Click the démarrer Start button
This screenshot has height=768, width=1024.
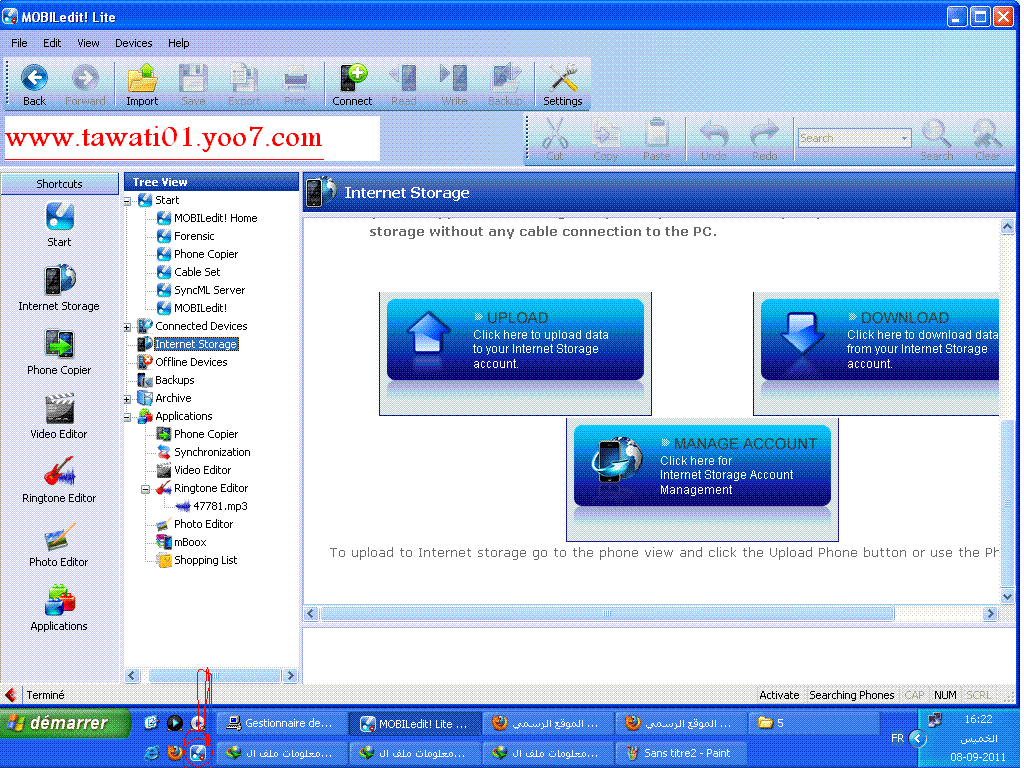(65, 724)
